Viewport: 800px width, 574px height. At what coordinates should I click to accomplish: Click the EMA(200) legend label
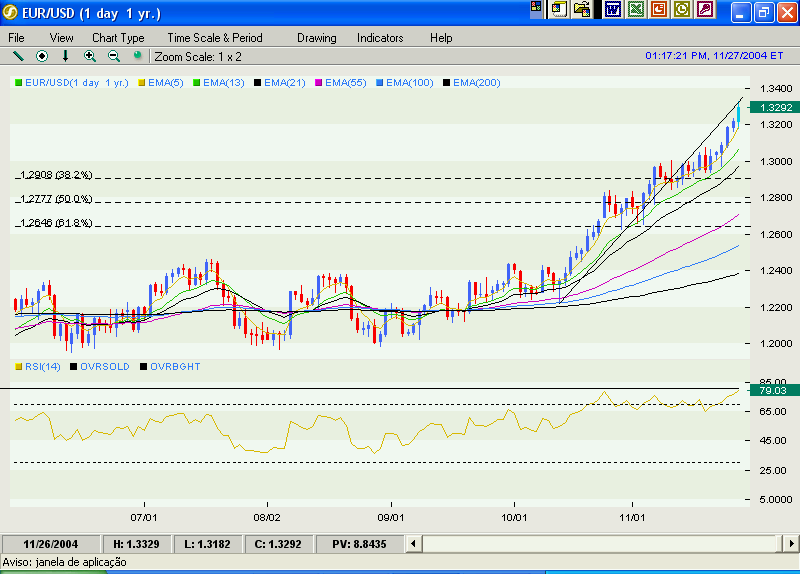pyautogui.click(x=476, y=82)
